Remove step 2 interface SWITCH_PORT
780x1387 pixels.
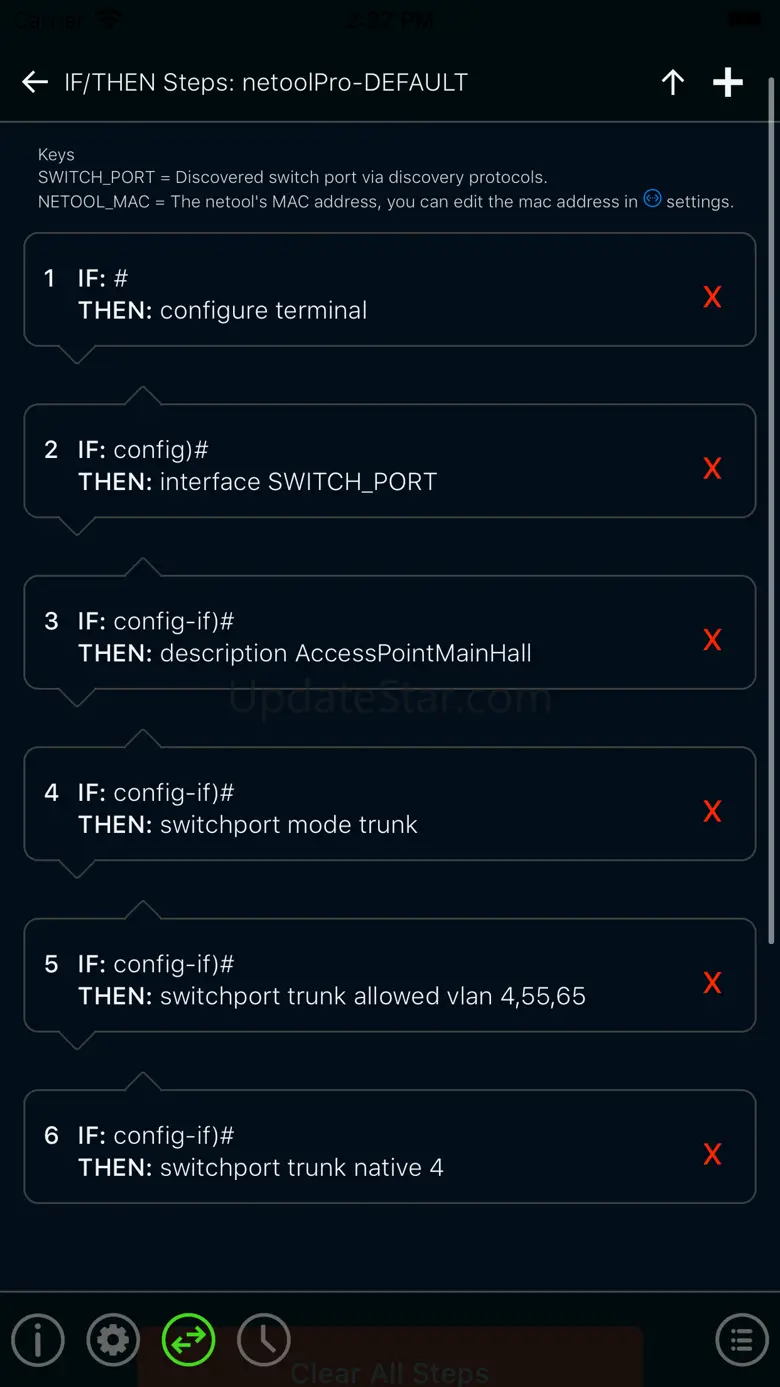coord(712,468)
